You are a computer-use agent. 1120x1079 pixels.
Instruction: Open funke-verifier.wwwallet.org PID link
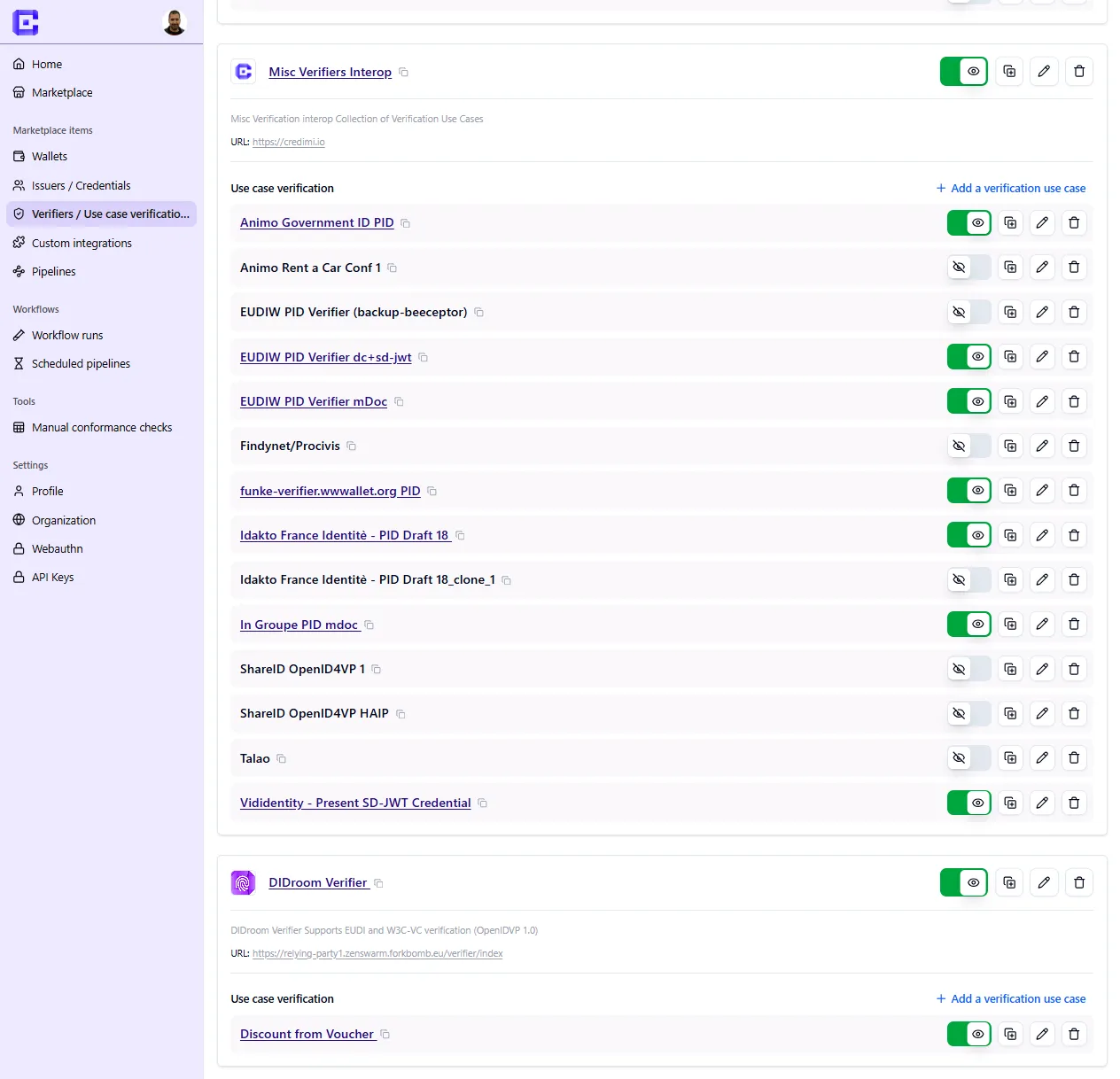tap(330, 491)
